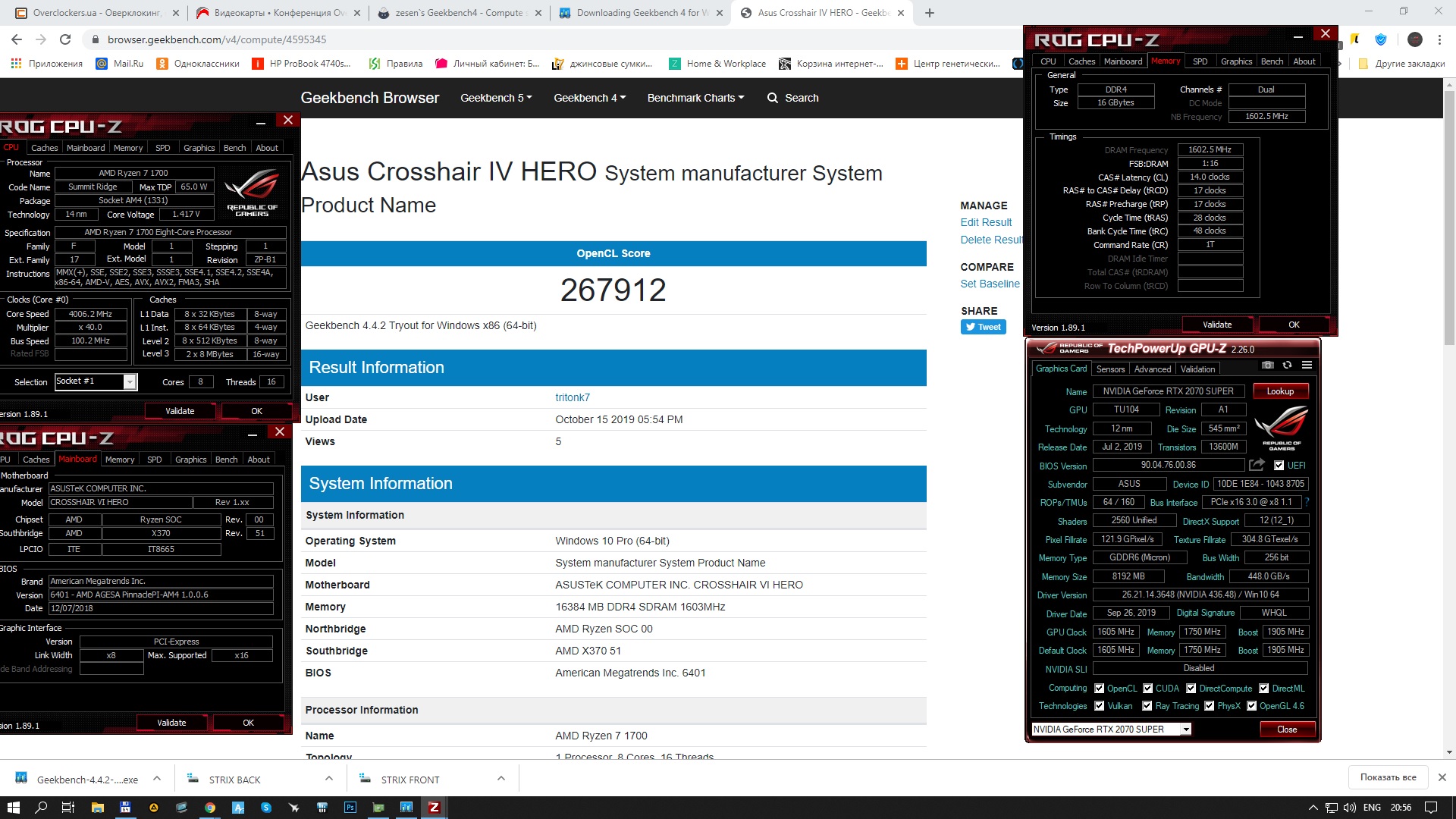1456x819 pixels.
Task: Close the downloads bar
Action: pyautogui.click(x=1442, y=777)
